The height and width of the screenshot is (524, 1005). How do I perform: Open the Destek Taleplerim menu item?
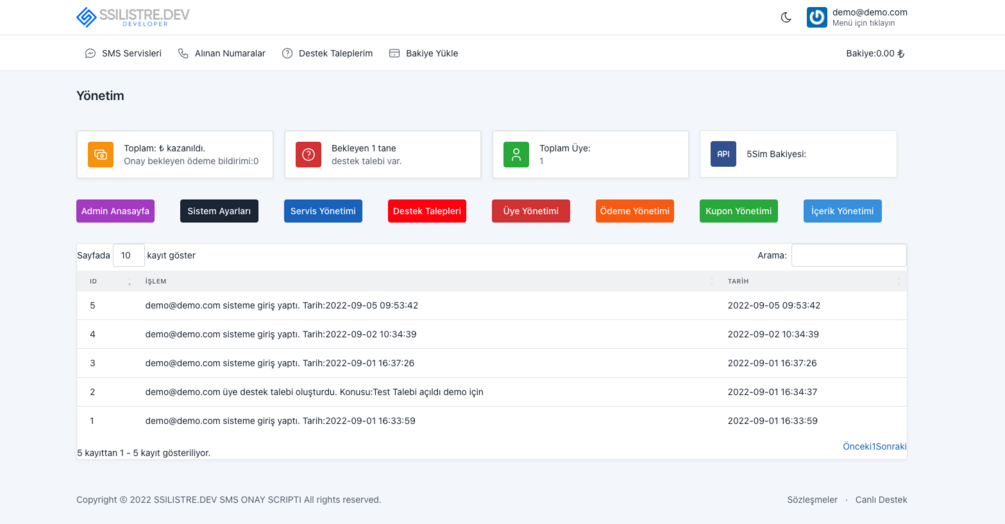tap(328, 53)
